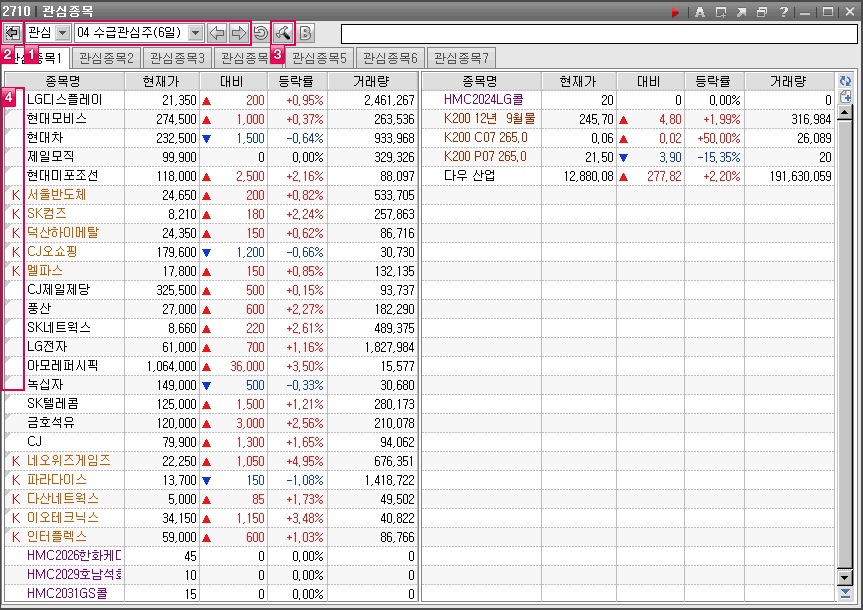Select 현대차 stock name

click(45, 138)
